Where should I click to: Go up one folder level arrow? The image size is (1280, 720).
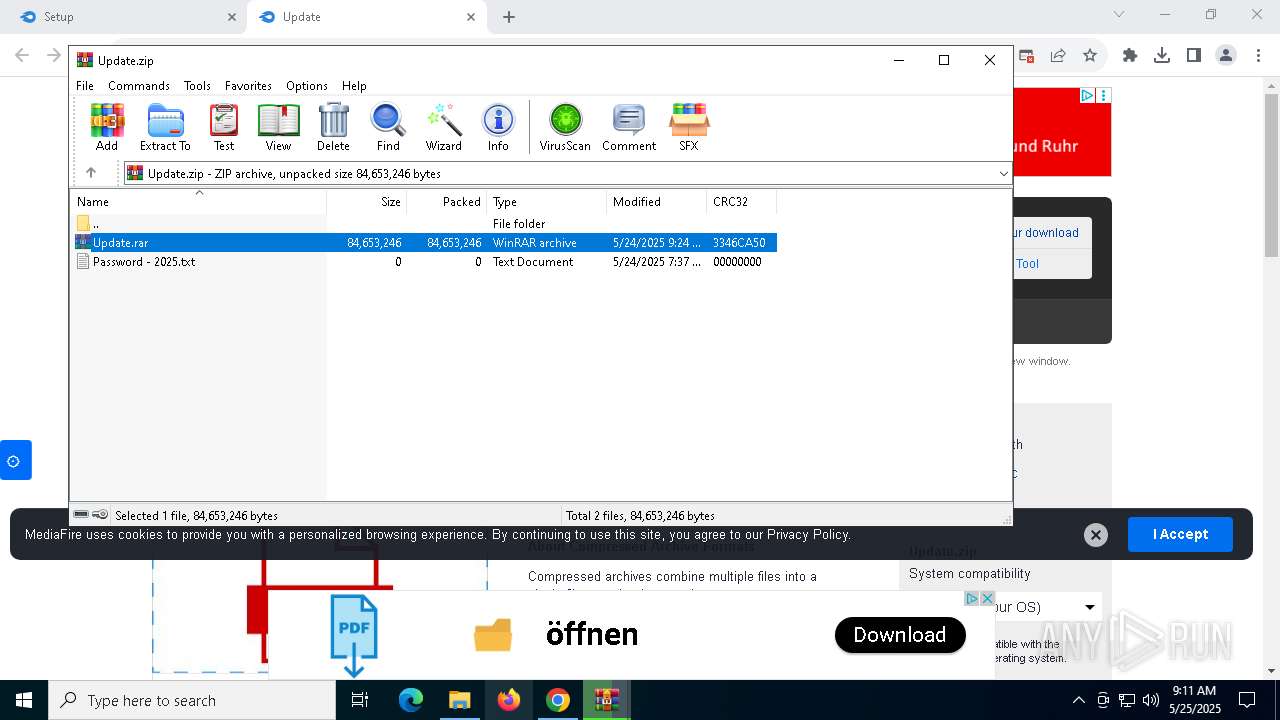91,173
